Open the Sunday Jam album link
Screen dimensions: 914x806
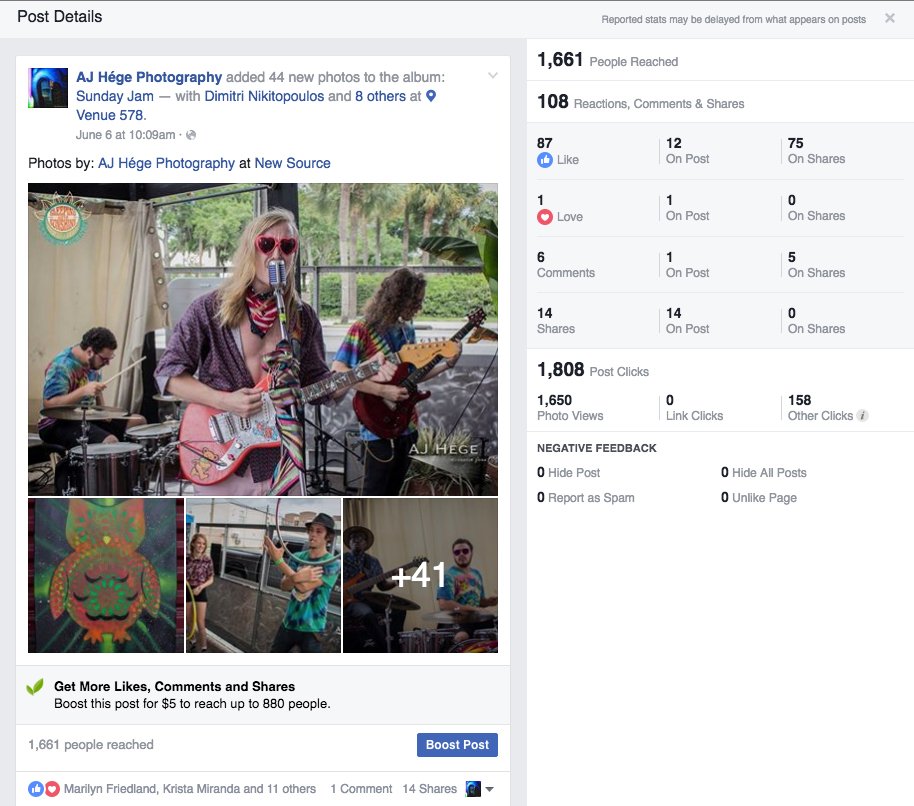click(115, 96)
